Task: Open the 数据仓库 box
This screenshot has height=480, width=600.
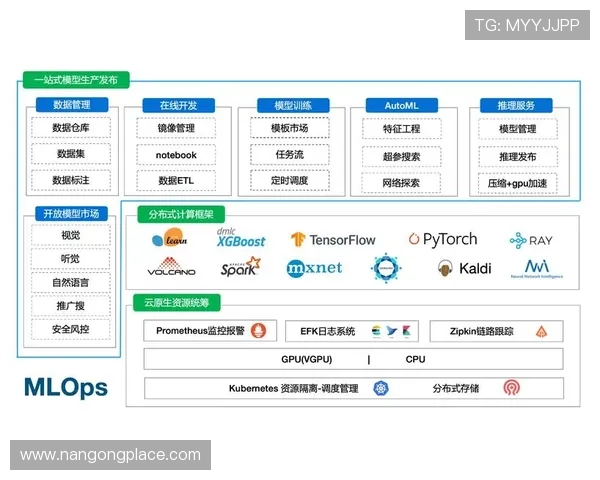Action: pos(71,127)
